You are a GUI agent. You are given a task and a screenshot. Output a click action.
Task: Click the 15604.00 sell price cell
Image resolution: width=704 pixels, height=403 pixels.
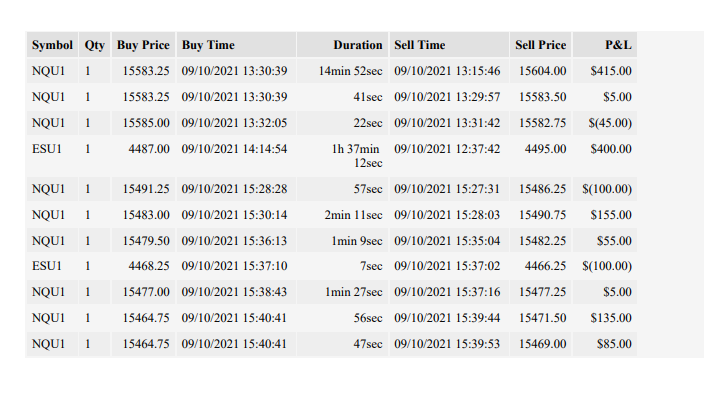541,71
